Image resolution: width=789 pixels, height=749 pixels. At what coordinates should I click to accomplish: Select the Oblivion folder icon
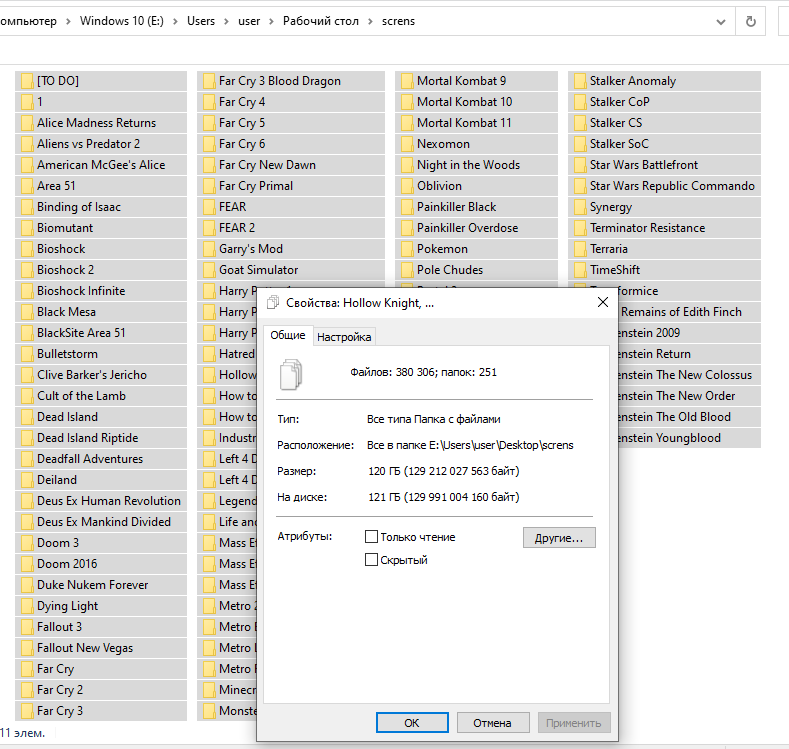[407, 186]
